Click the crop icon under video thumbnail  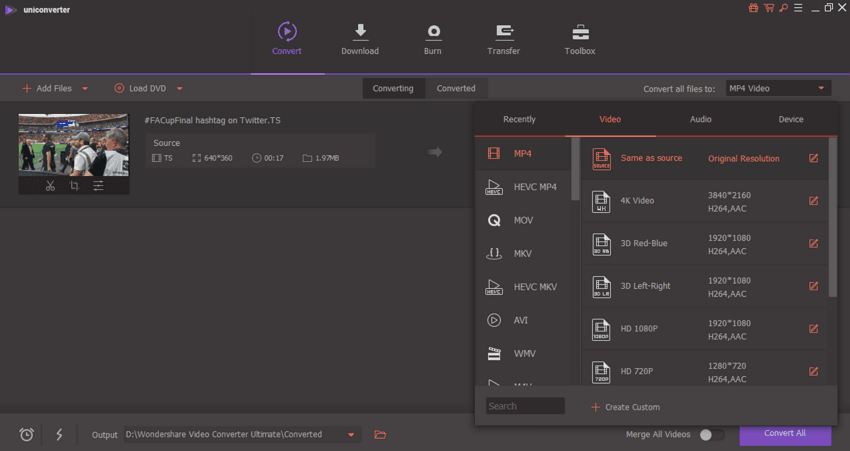tap(74, 186)
